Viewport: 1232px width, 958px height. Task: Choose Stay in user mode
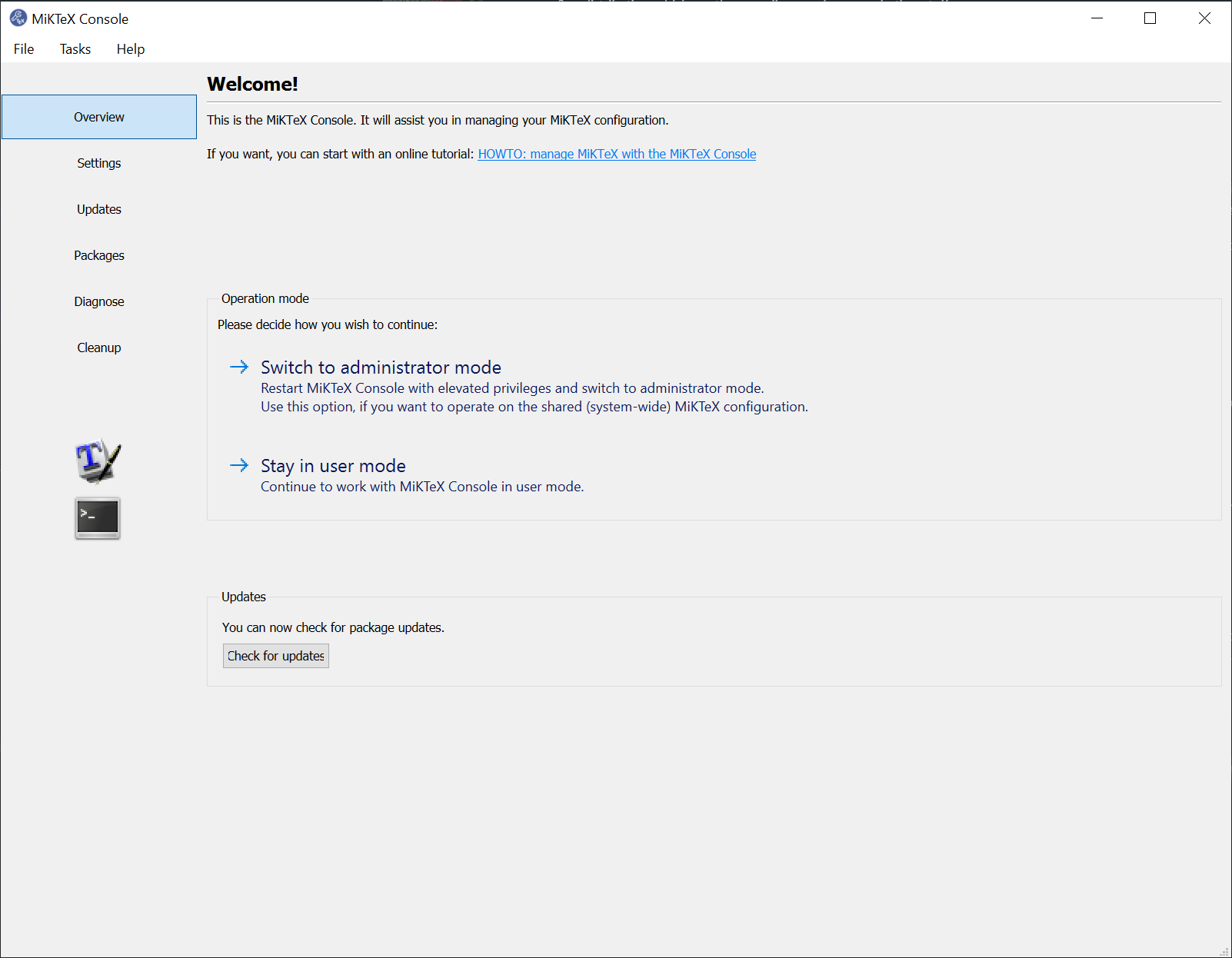click(333, 466)
